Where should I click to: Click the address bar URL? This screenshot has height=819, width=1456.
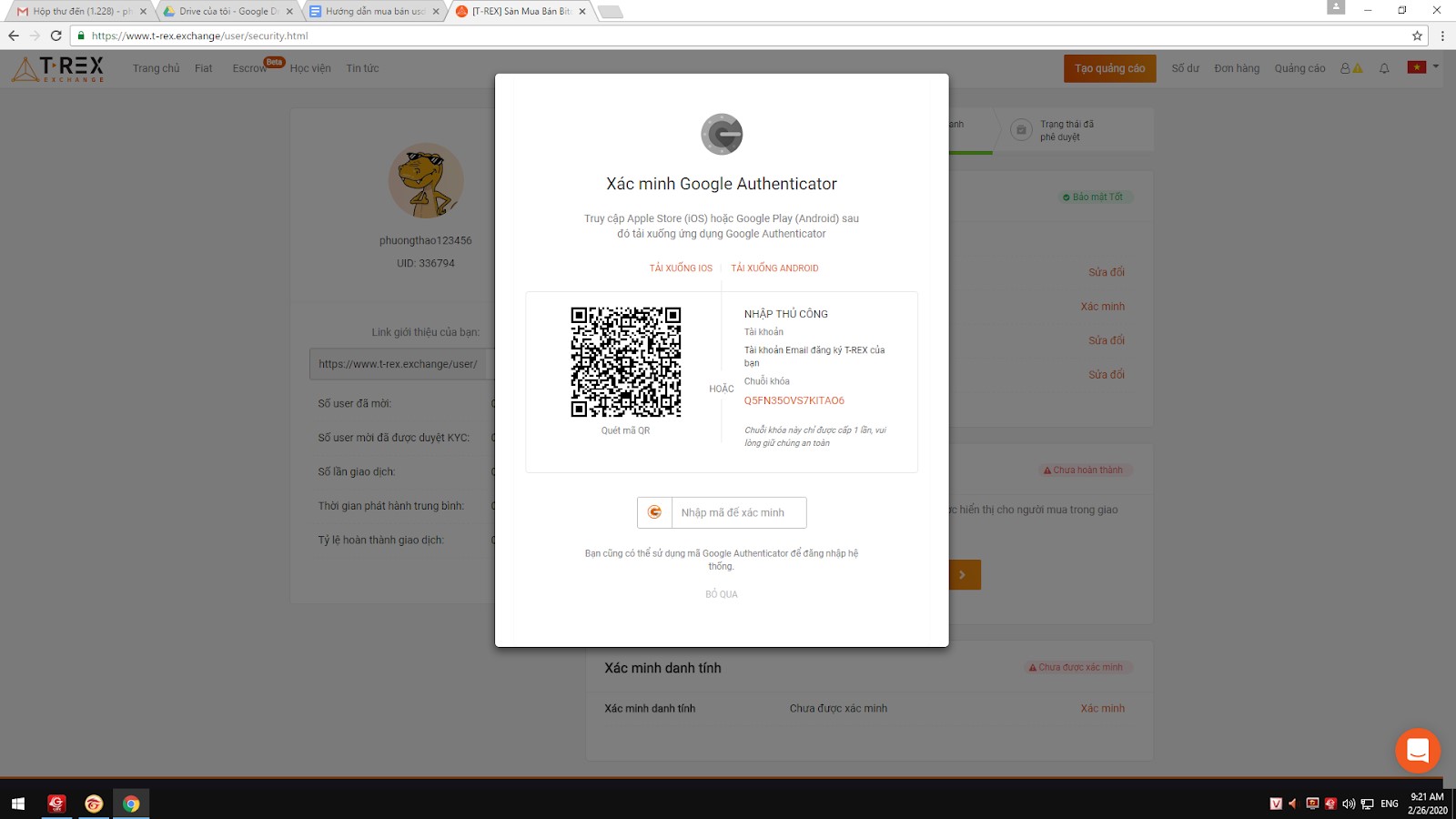pos(199,35)
